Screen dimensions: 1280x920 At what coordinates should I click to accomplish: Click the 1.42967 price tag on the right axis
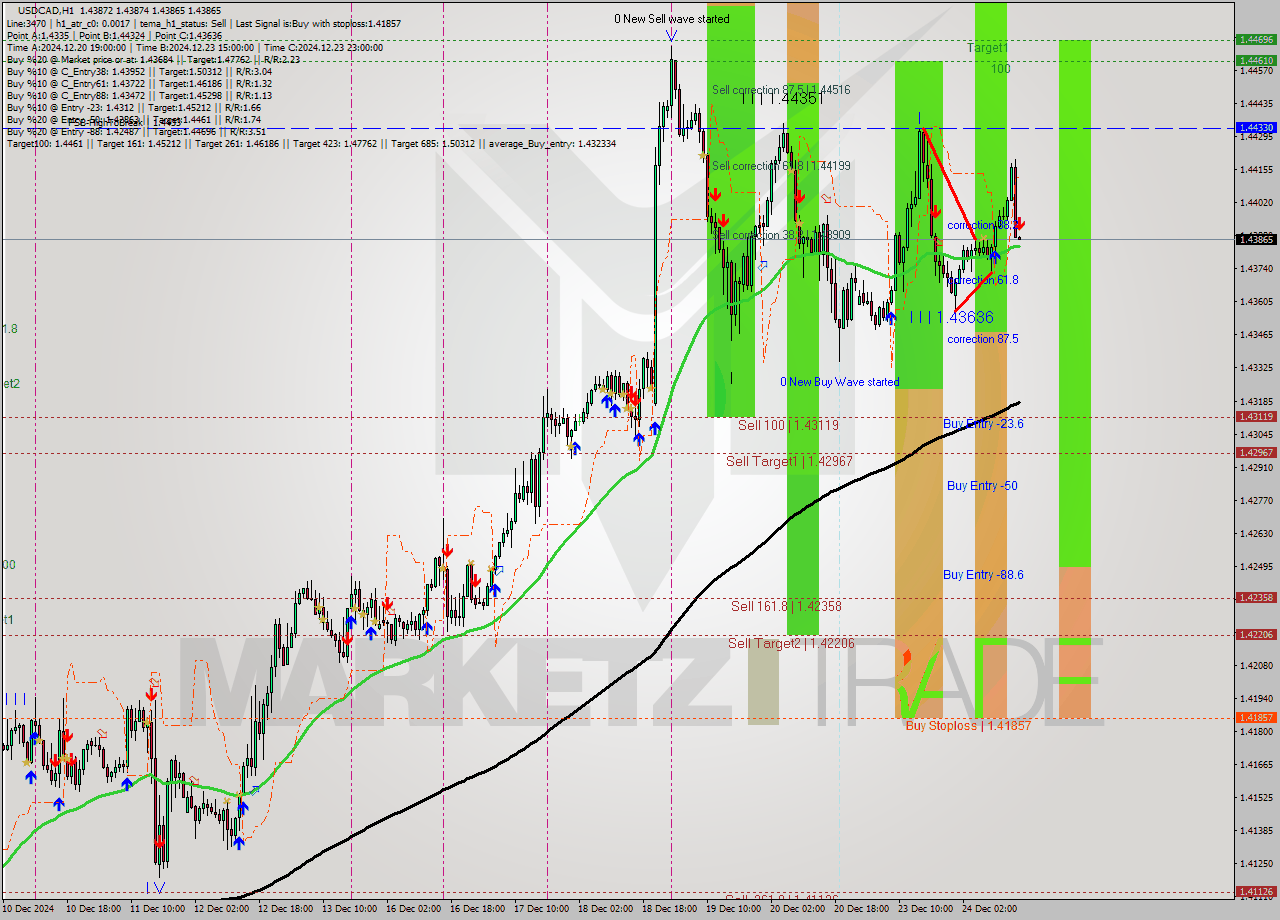point(1255,452)
